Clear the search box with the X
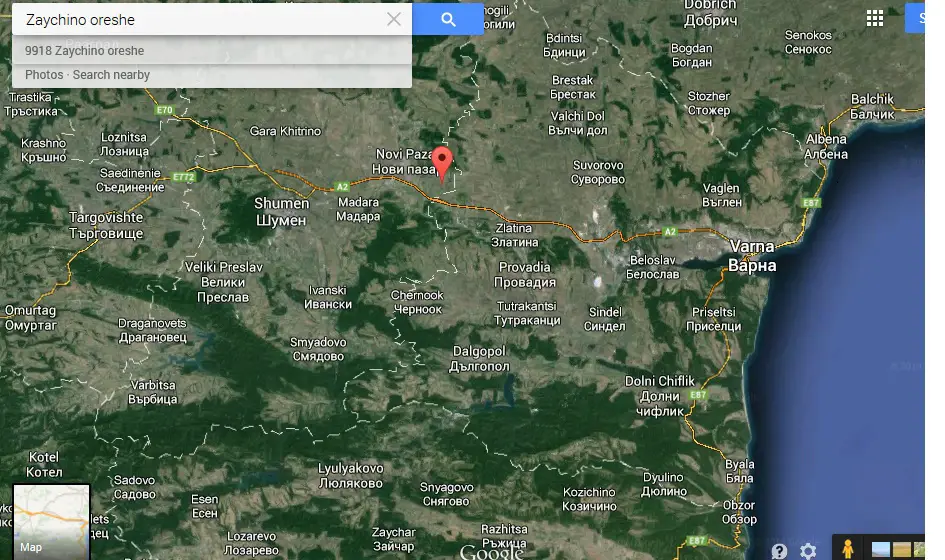 click(394, 19)
